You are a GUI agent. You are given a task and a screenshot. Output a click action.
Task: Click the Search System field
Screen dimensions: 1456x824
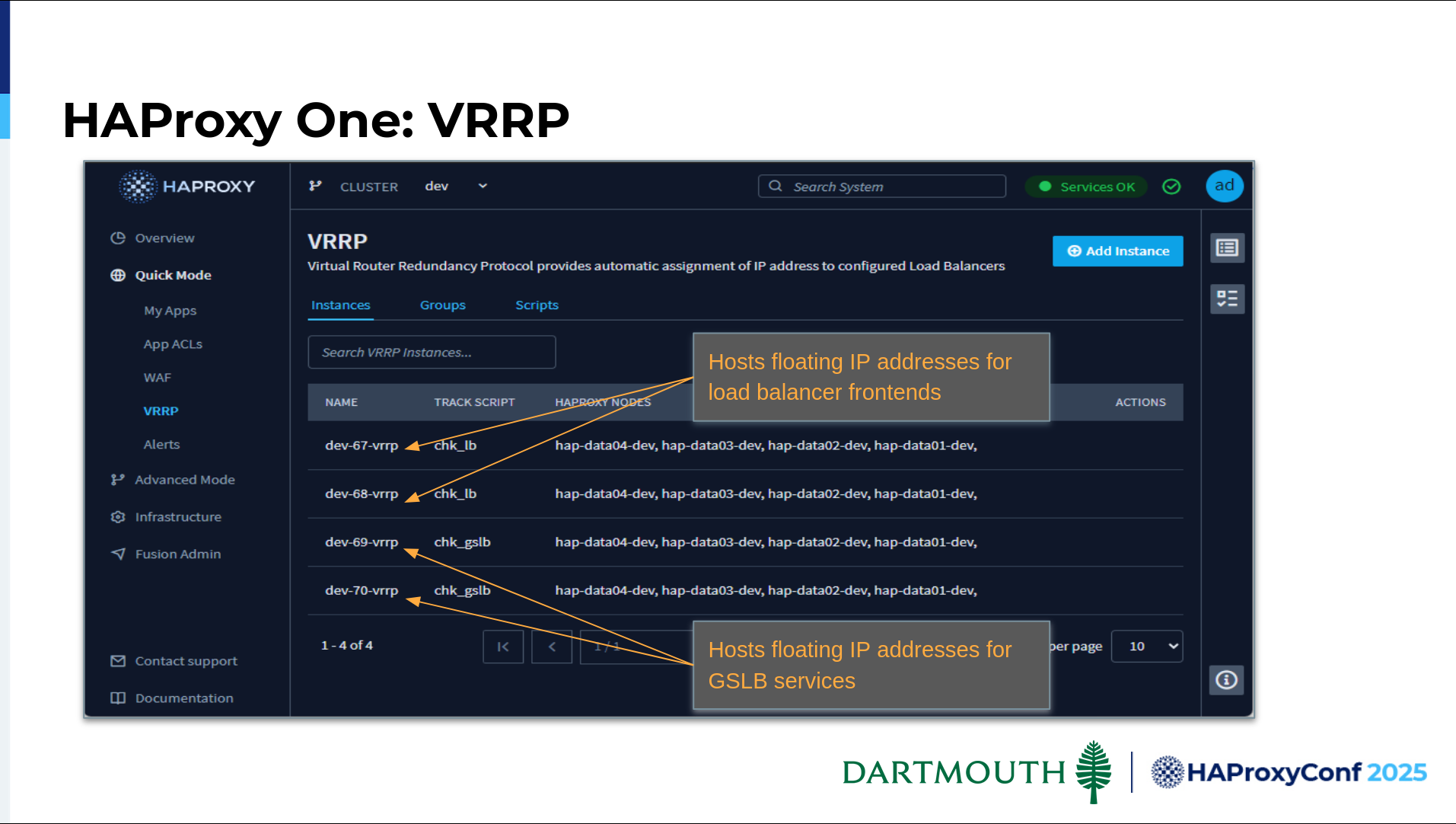(881, 187)
